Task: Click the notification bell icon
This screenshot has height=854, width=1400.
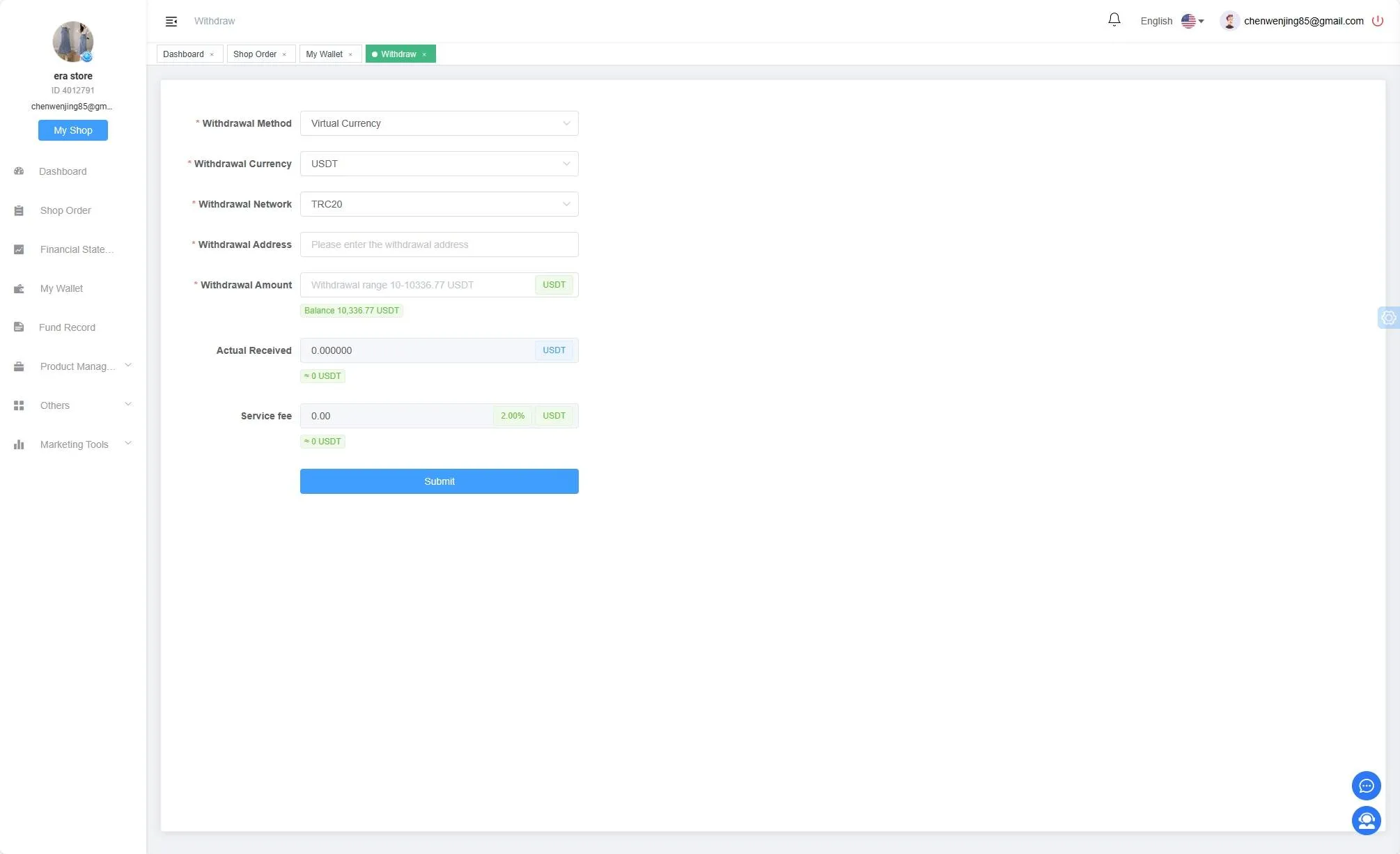Action: coord(1114,20)
